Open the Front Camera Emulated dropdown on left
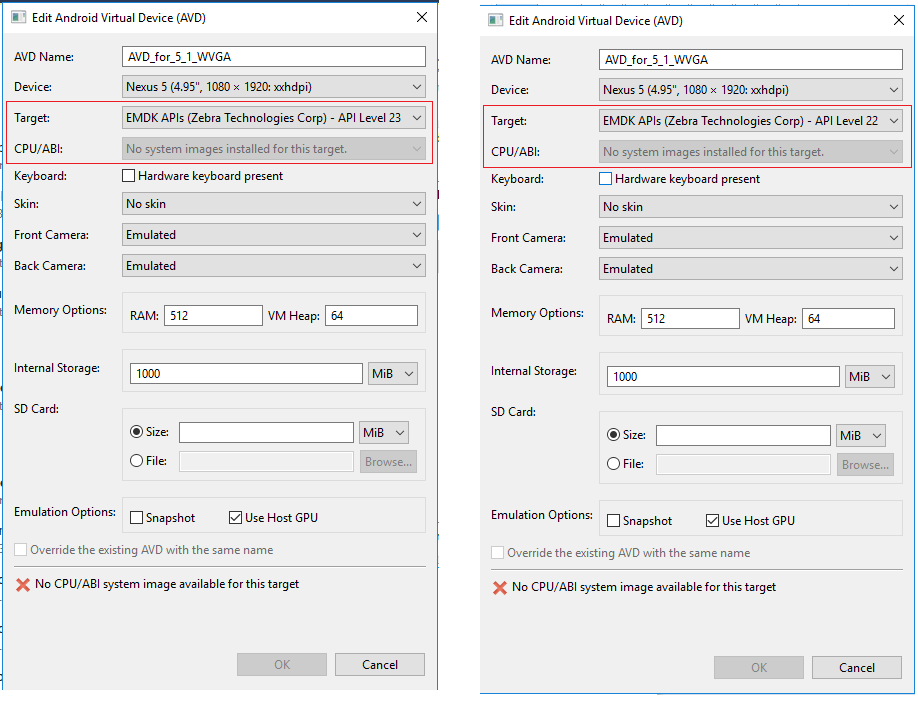 point(418,234)
